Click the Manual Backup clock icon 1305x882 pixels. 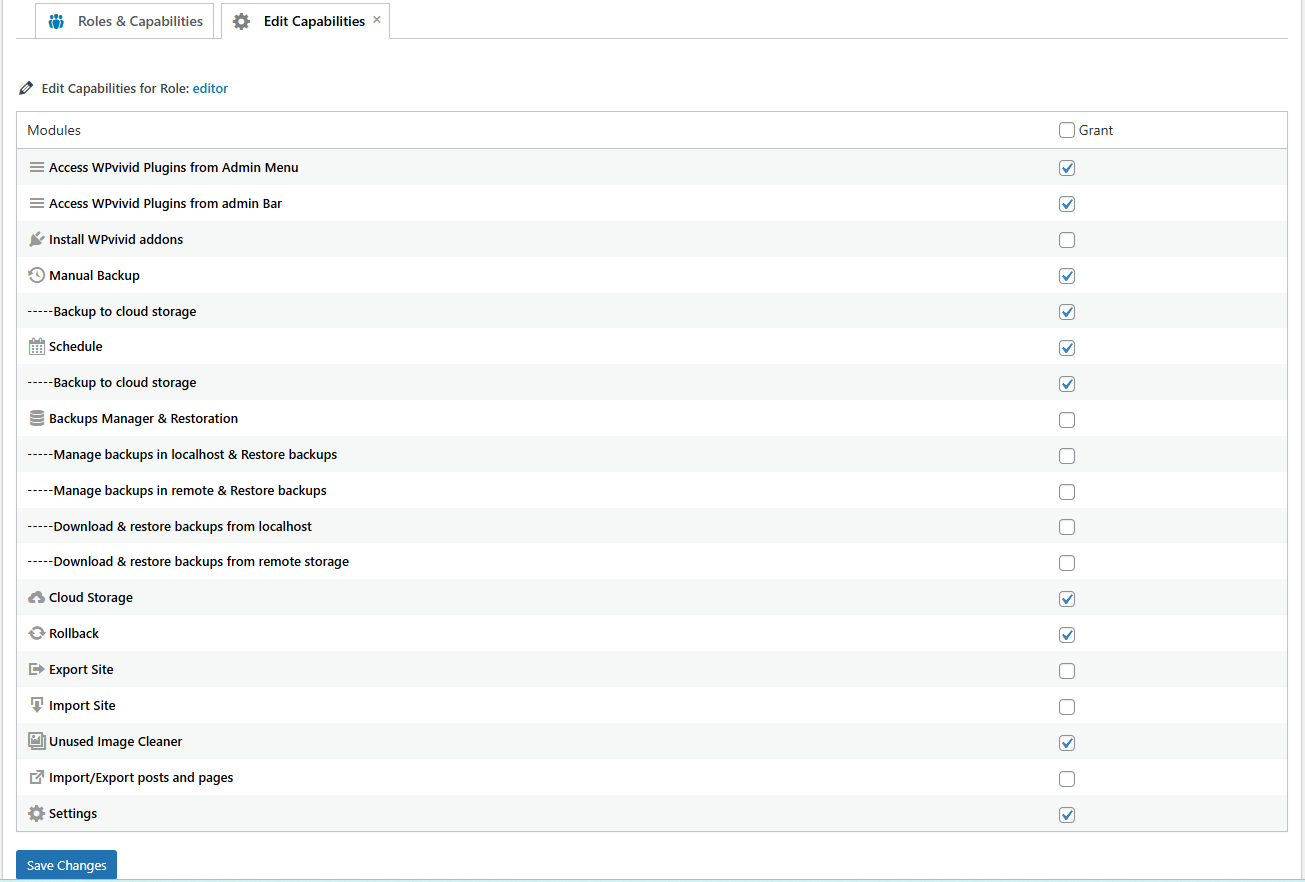coord(37,275)
